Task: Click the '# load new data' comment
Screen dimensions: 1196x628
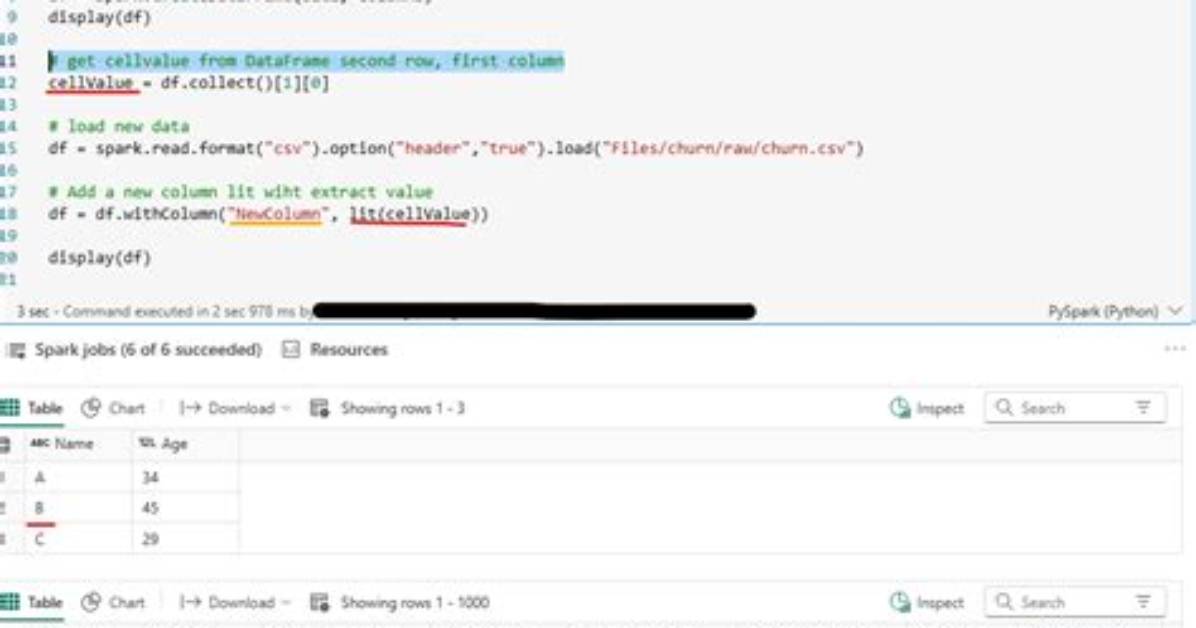Action: (x=118, y=126)
